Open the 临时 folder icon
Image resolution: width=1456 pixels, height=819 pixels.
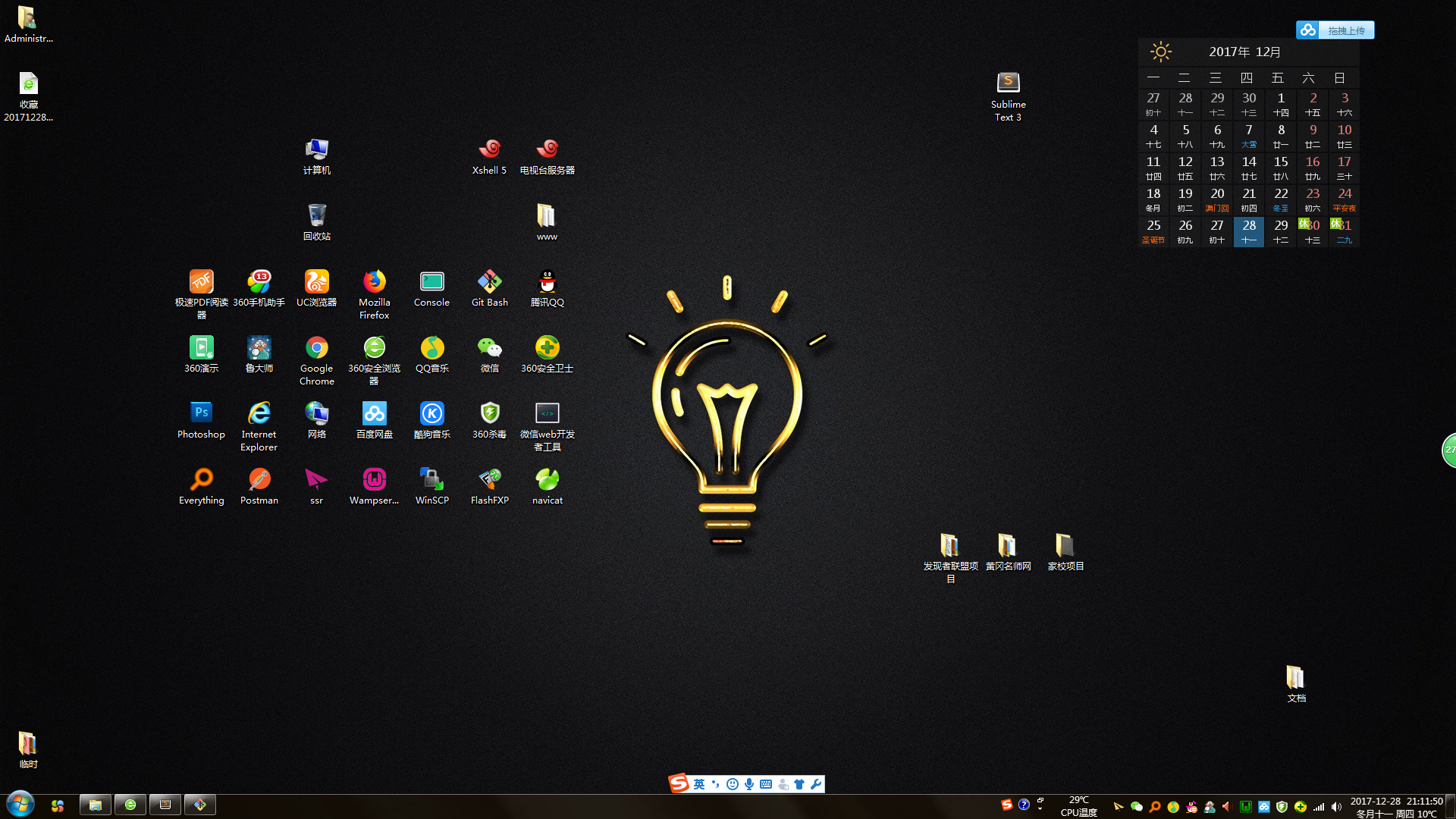tap(28, 749)
